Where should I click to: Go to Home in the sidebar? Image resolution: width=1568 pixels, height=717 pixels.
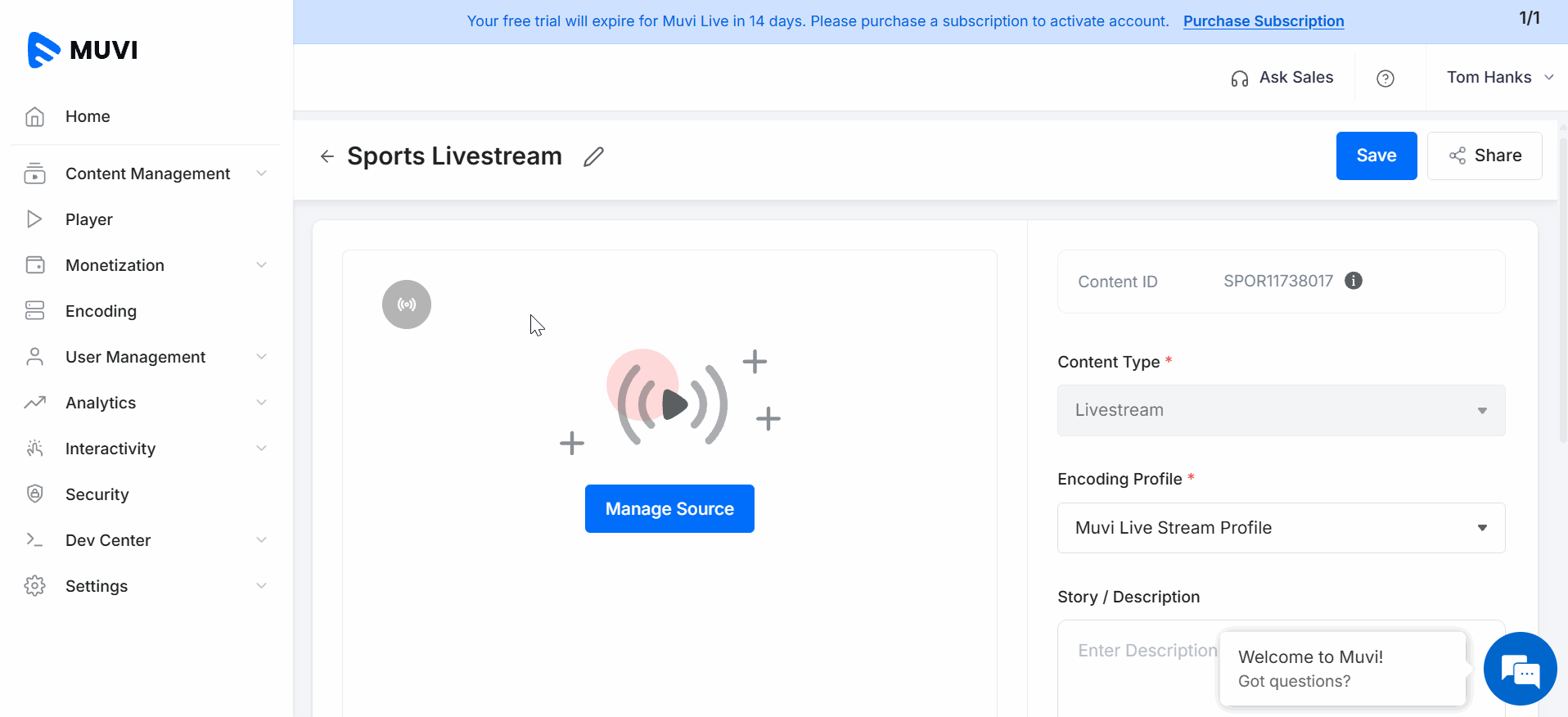(88, 116)
